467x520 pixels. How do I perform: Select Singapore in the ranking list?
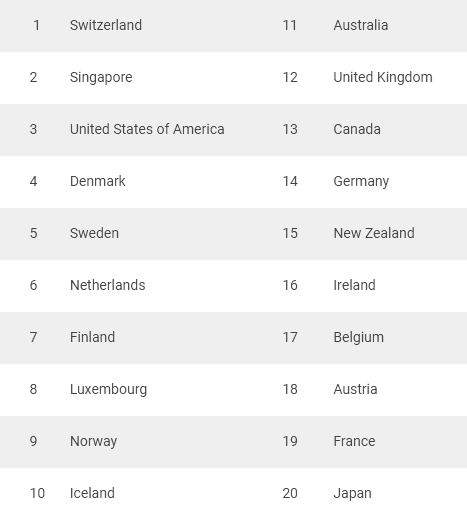click(x=101, y=78)
